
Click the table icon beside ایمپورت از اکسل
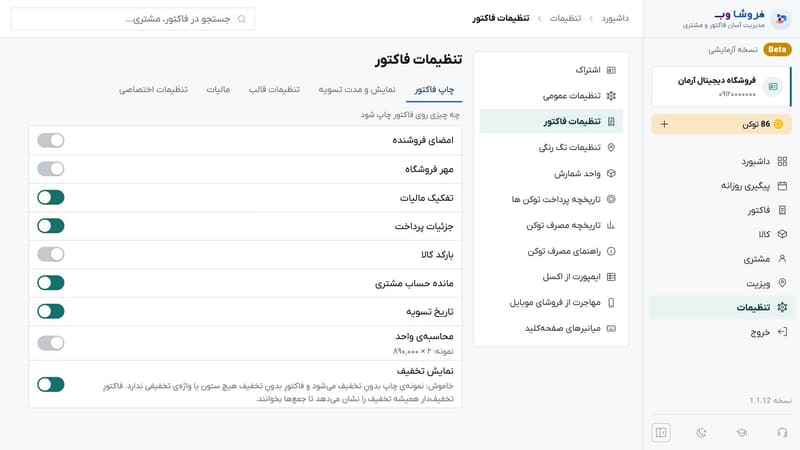point(611,277)
